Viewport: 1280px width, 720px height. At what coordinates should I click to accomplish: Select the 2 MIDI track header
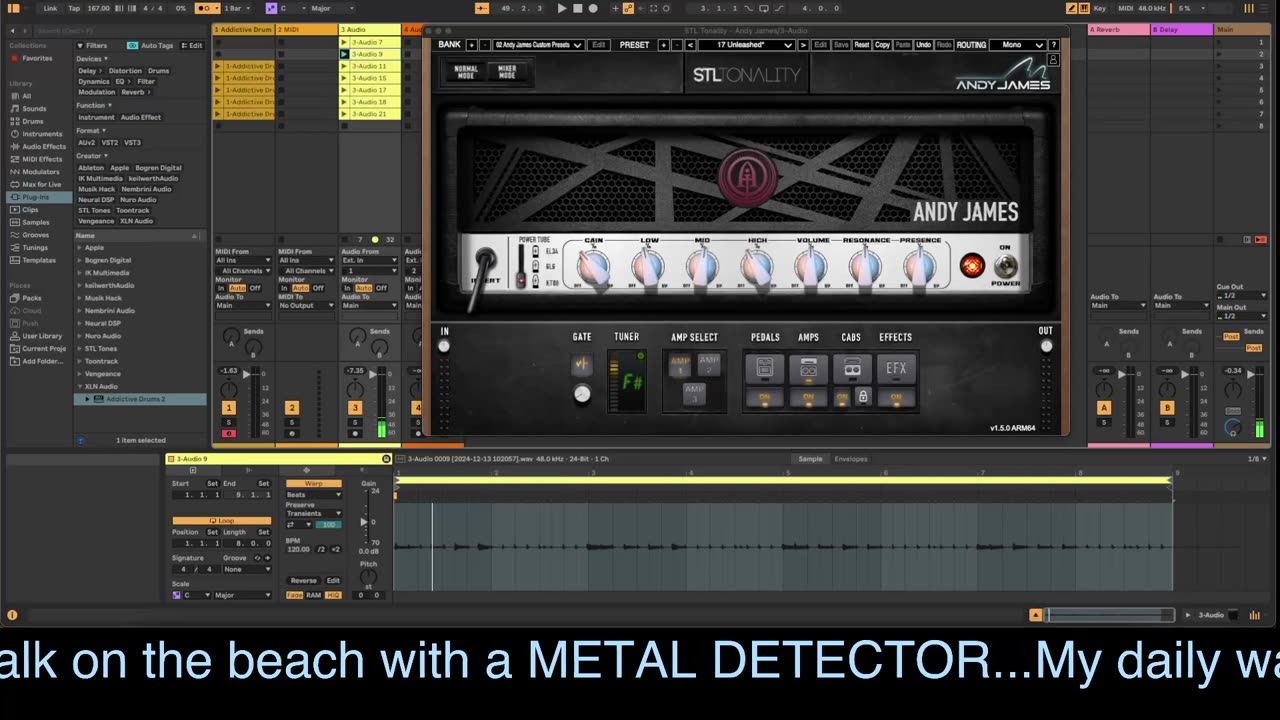coord(307,30)
